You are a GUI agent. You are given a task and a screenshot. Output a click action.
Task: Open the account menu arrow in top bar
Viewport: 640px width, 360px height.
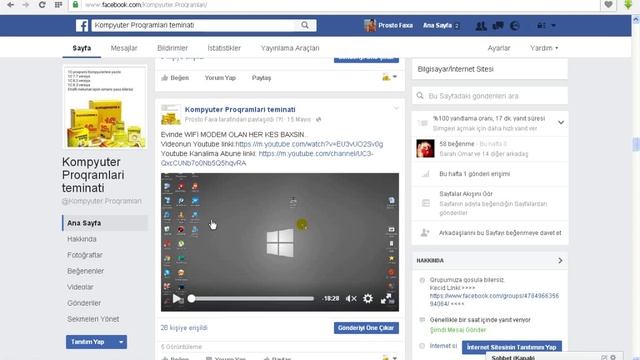[x=553, y=26]
